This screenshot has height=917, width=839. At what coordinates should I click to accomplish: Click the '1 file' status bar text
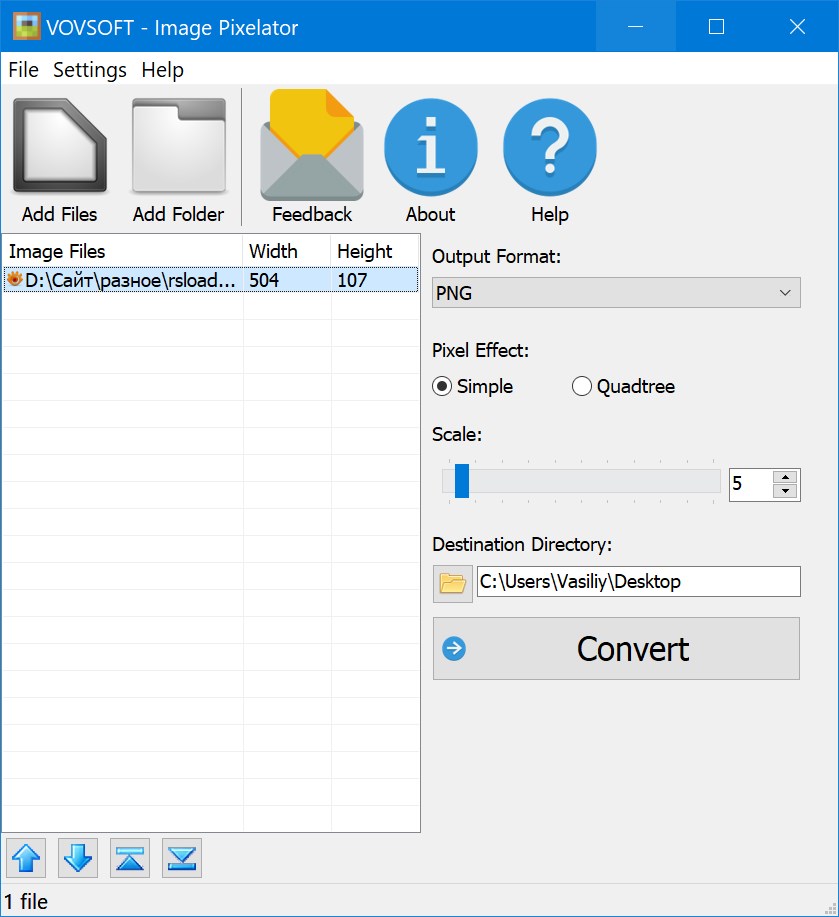[x=26, y=901]
